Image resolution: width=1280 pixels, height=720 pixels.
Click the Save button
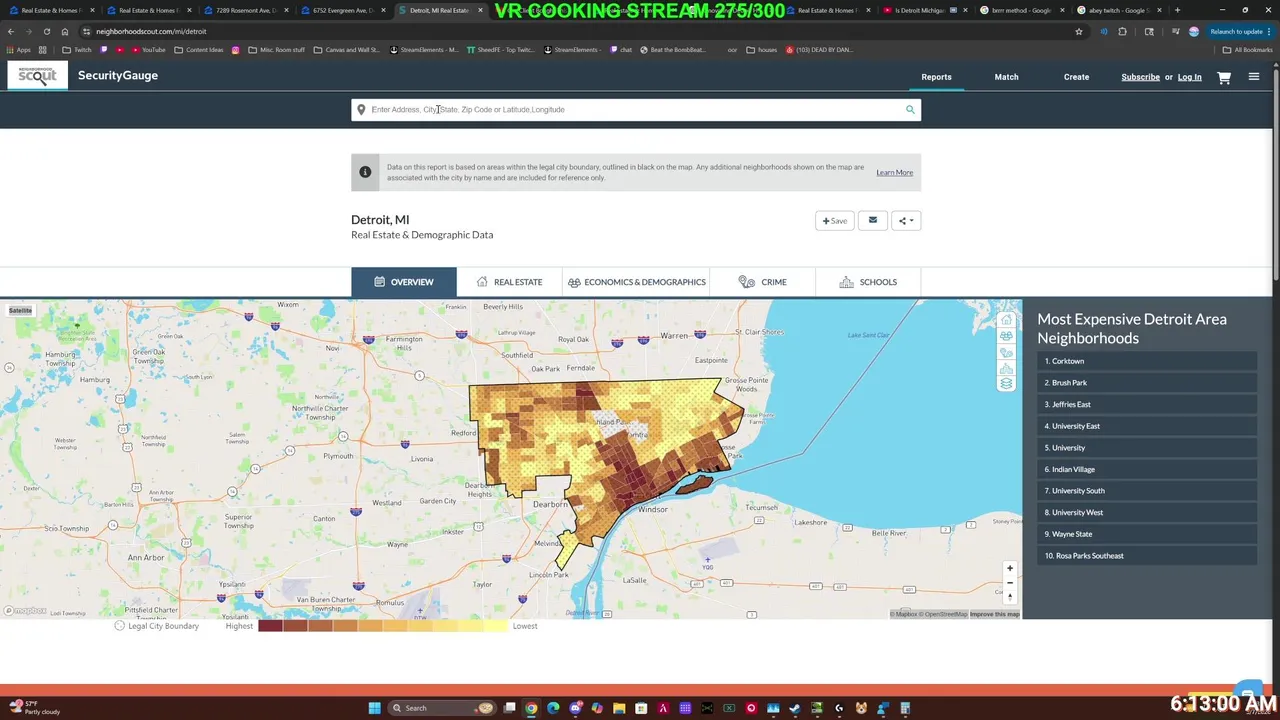[835, 220]
